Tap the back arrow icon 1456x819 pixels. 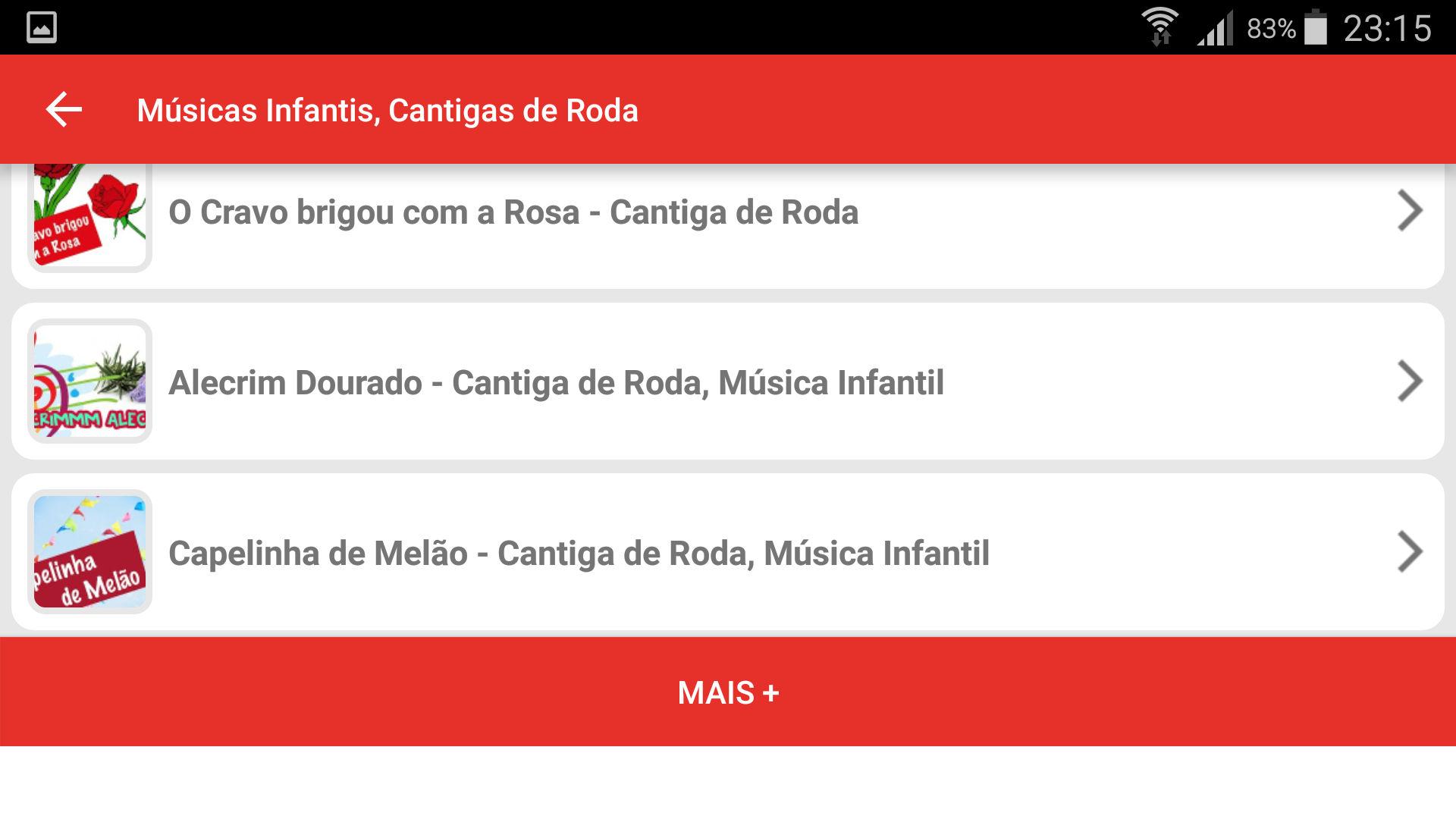point(64,110)
